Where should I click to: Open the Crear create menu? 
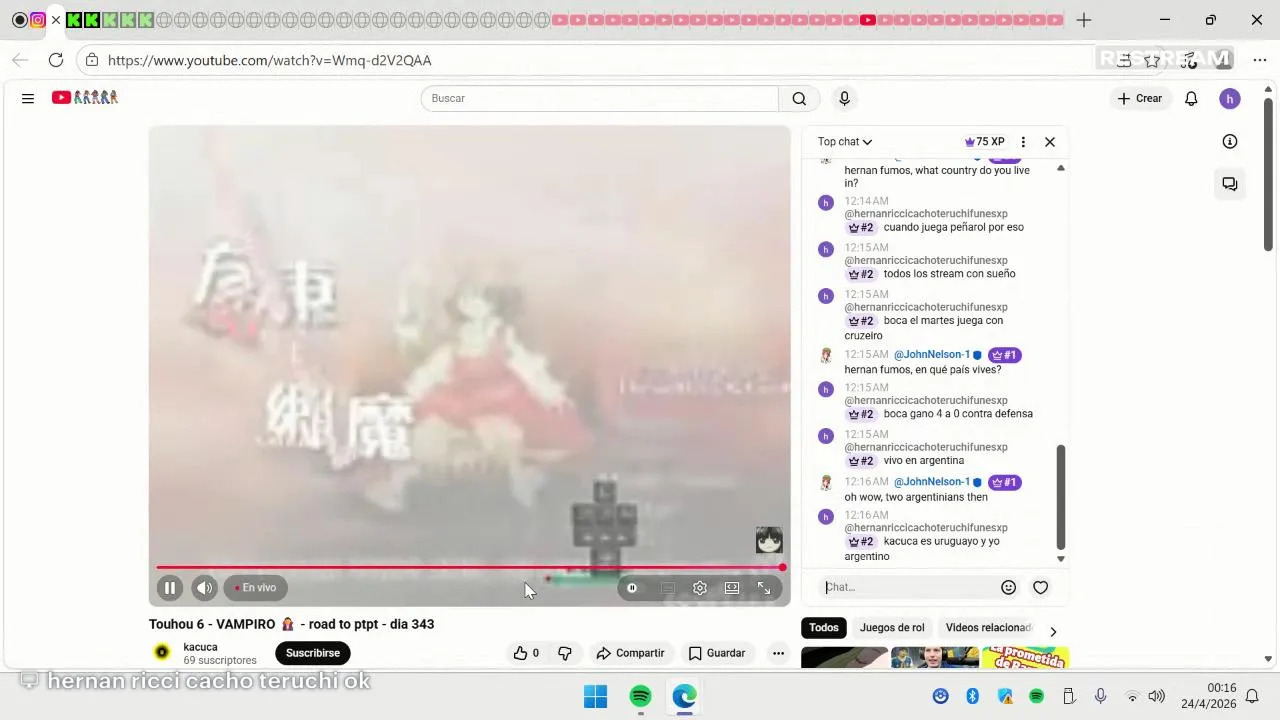[1140, 98]
